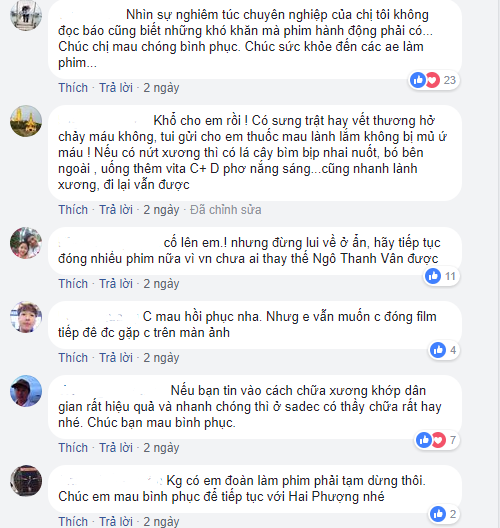Like the 'Nhìn sự nghiêm túc chuyên nghiệp' comment

point(73,88)
